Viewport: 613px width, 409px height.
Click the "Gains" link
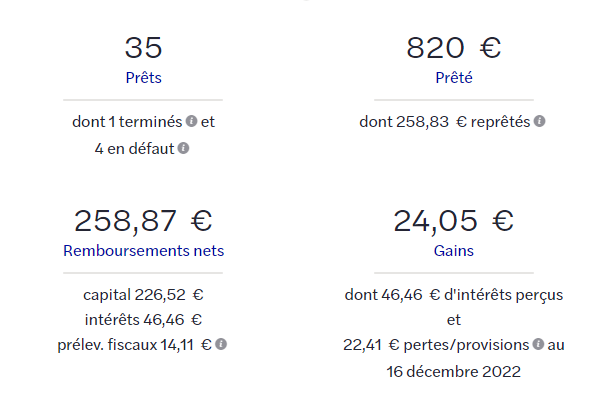click(454, 251)
